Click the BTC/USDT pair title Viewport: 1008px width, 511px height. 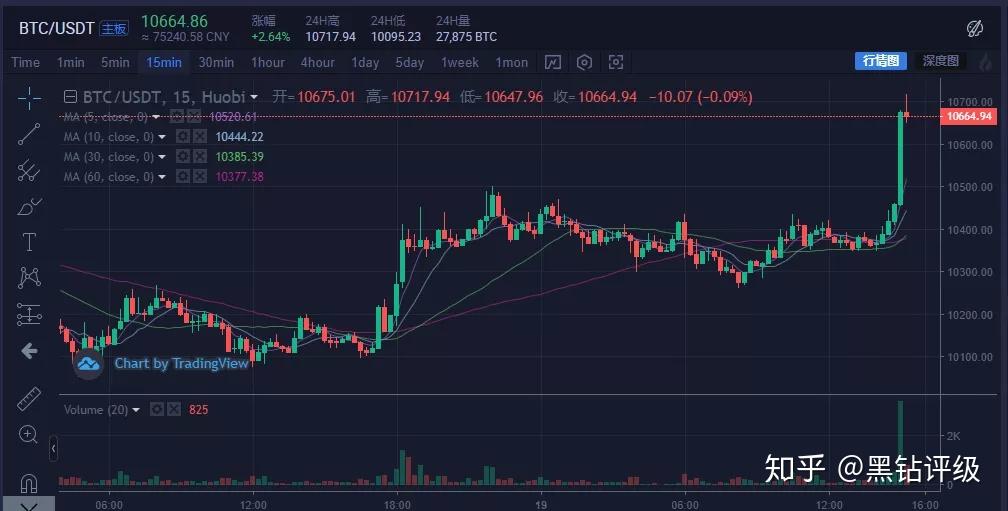pyautogui.click(x=57, y=28)
